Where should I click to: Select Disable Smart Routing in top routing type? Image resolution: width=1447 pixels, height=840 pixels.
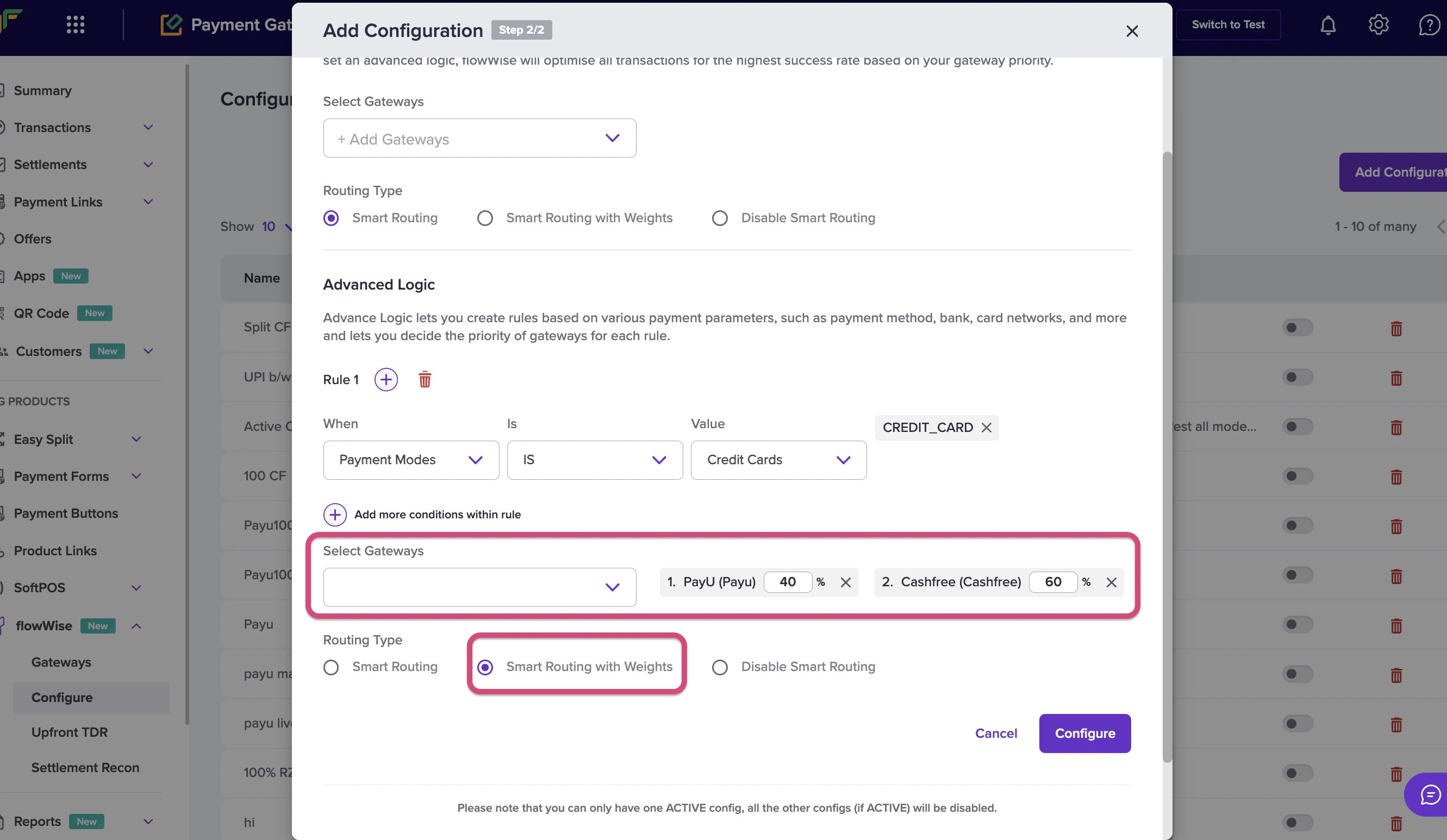(x=720, y=218)
